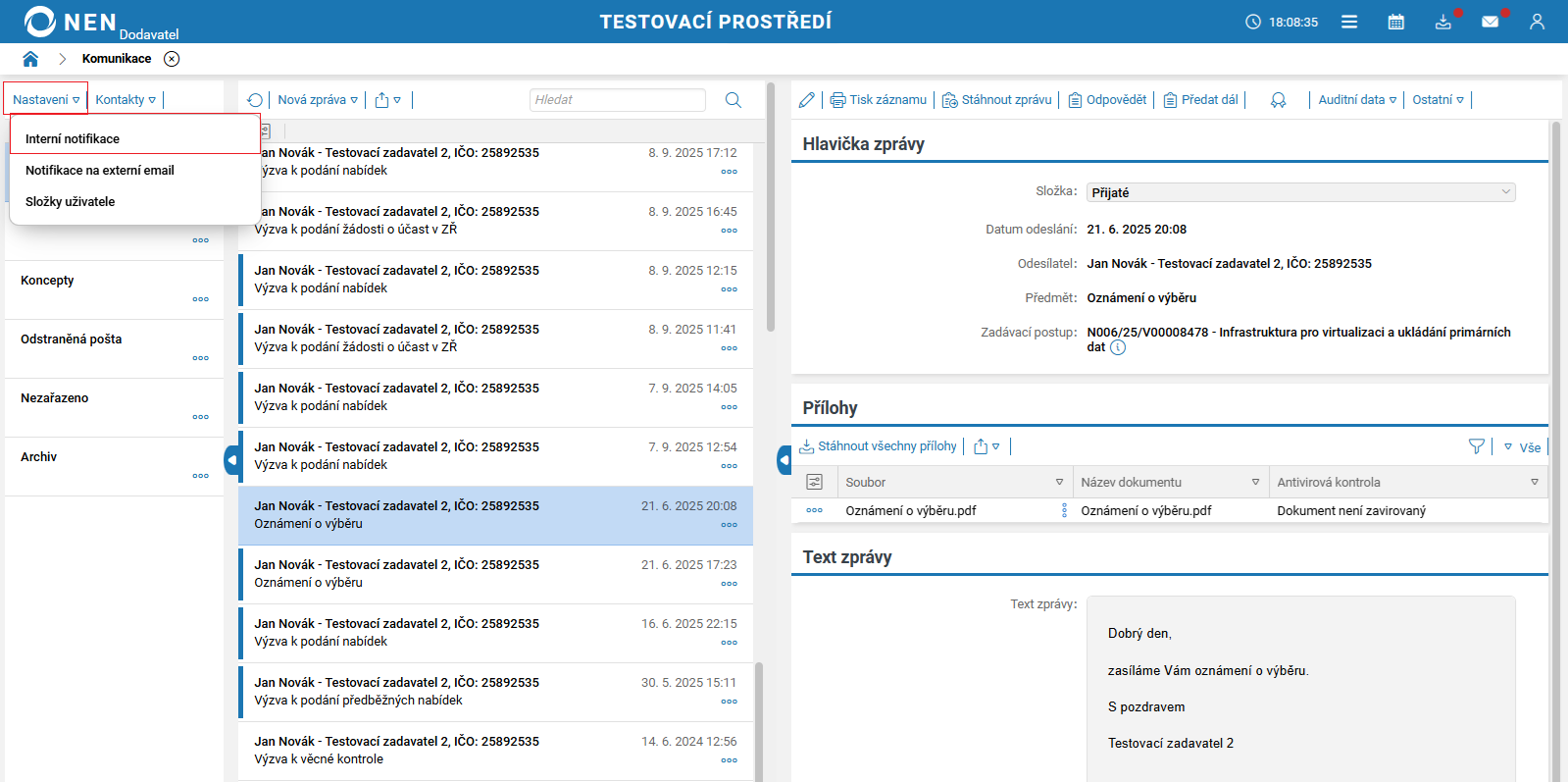Open dots menu for Archiv folder

pyautogui.click(x=201, y=476)
